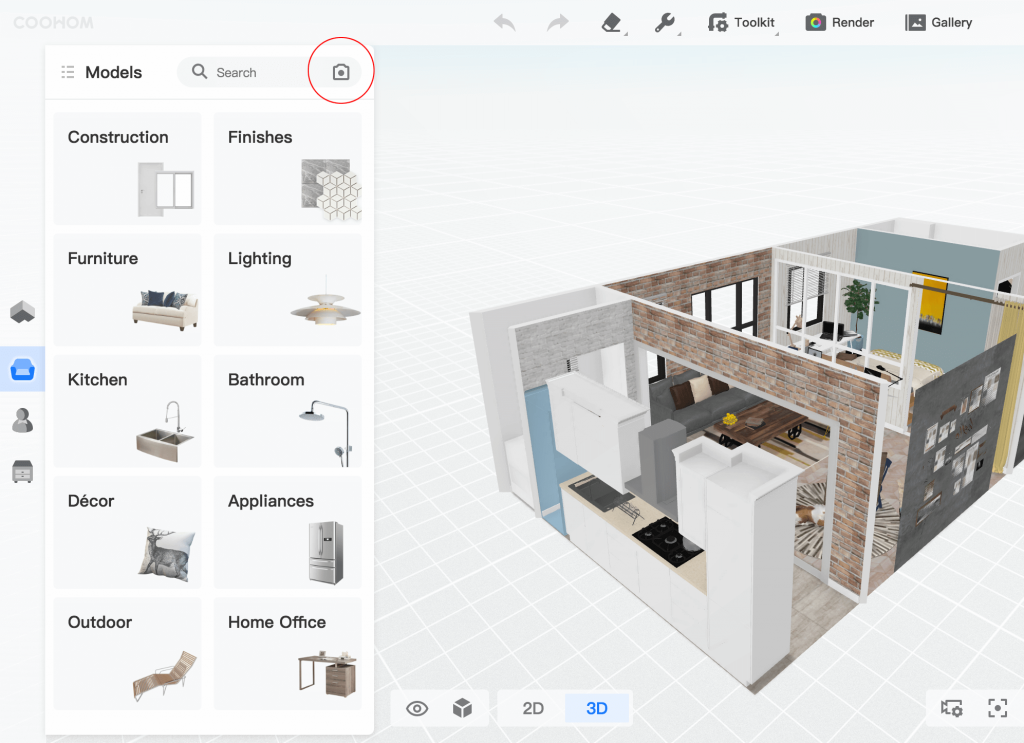This screenshot has height=743, width=1024.
Task: Switch to 2D view
Action: coord(533,708)
